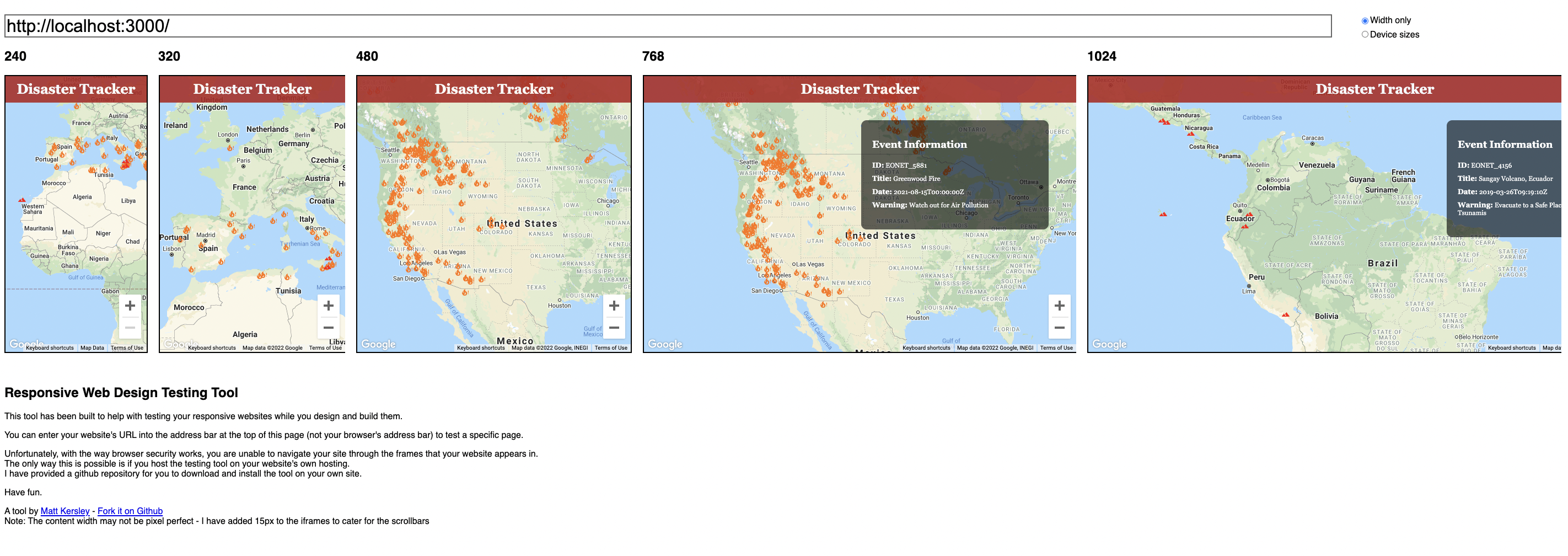Click the 'Greenwood Fire' title text

coord(917,179)
